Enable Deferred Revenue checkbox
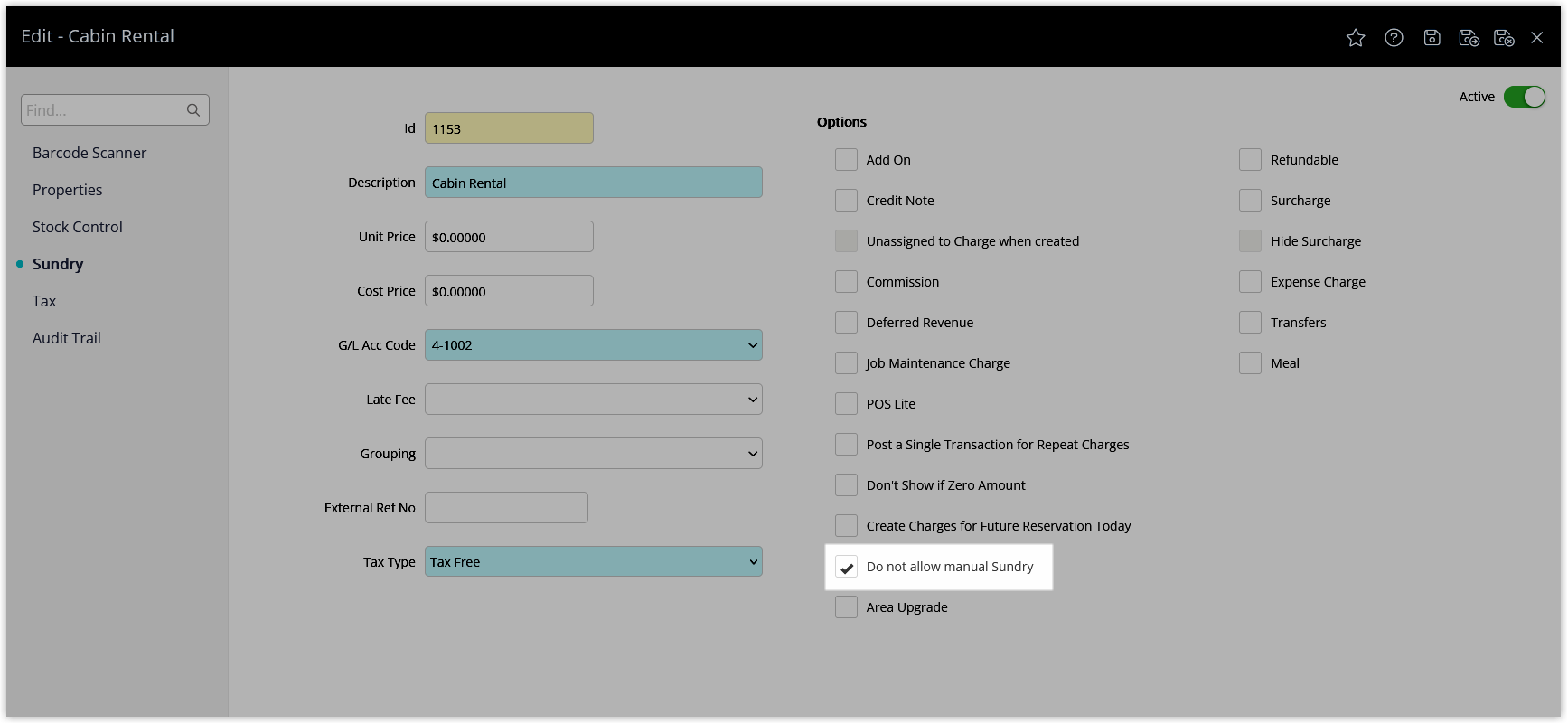Image resolution: width=1568 pixels, height=724 pixels. coord(846,323)
